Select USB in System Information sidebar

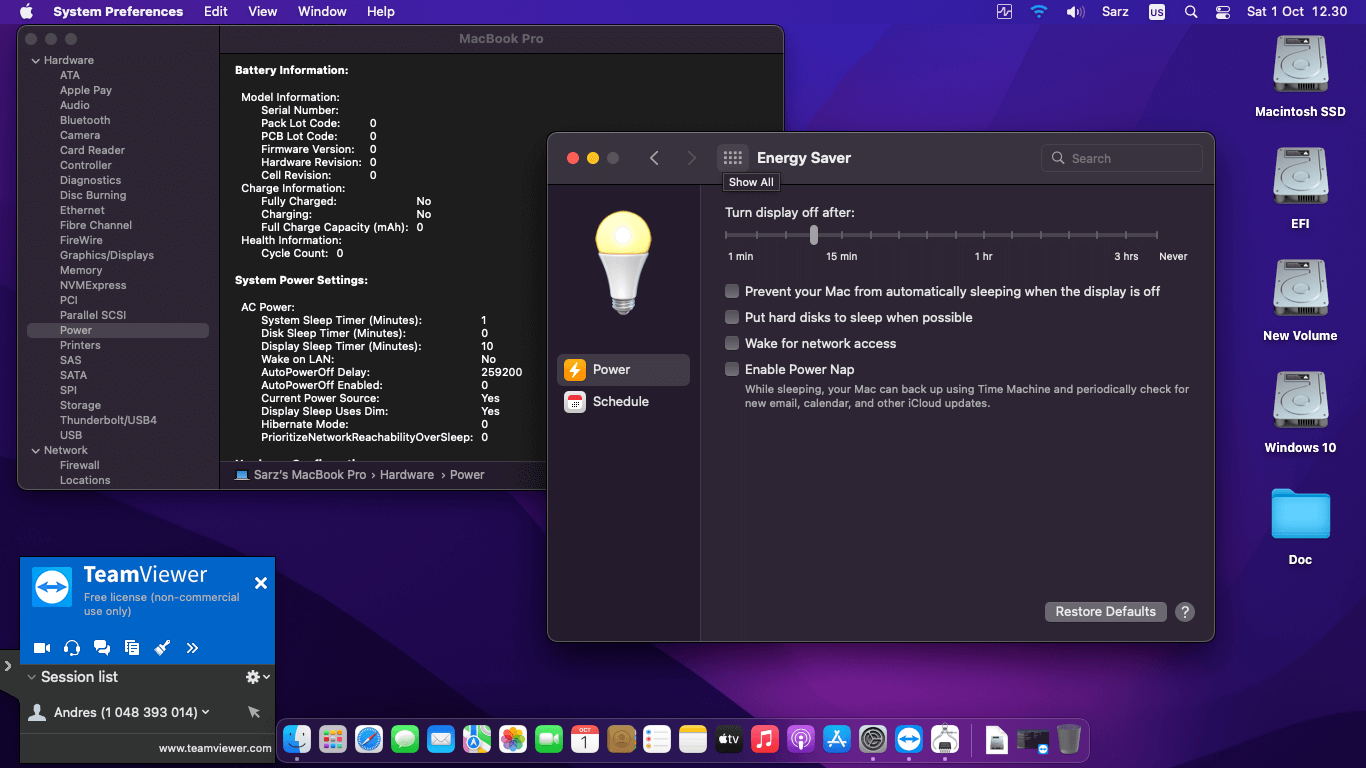pyautogui.click(x=71, y=435)
